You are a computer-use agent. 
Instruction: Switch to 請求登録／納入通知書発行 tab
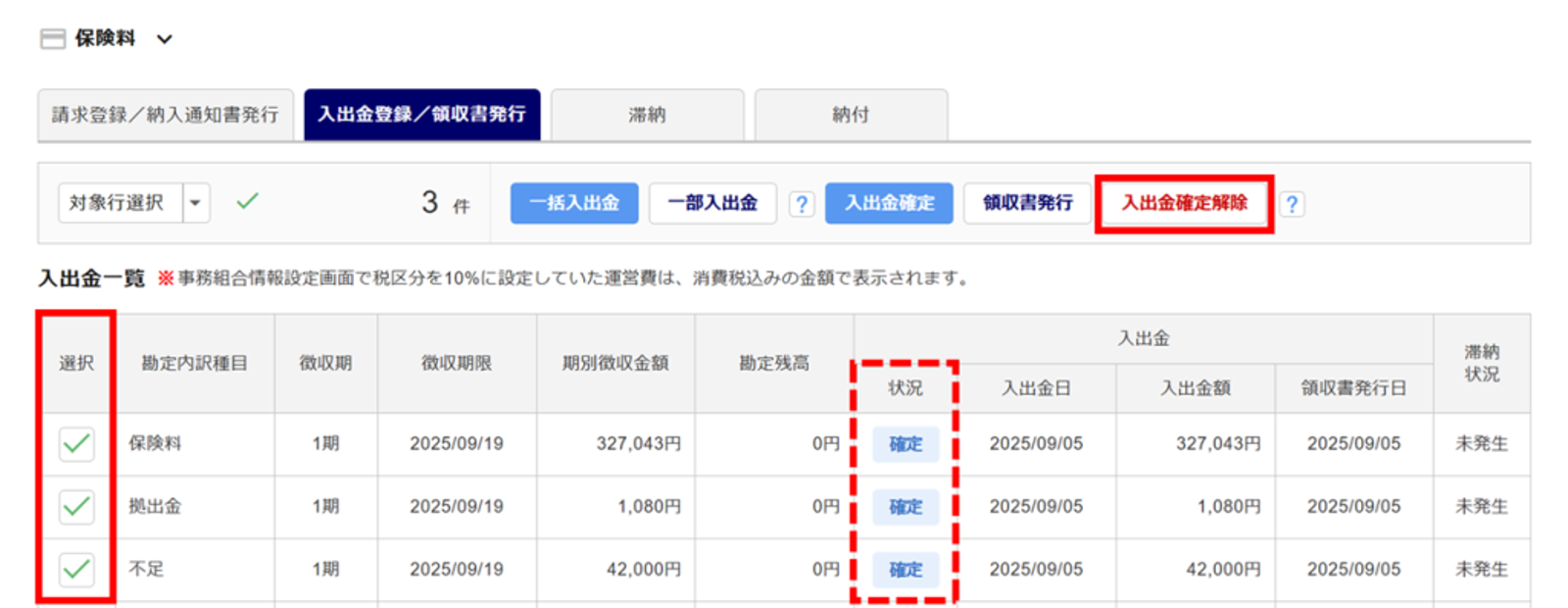coord(166,115)
